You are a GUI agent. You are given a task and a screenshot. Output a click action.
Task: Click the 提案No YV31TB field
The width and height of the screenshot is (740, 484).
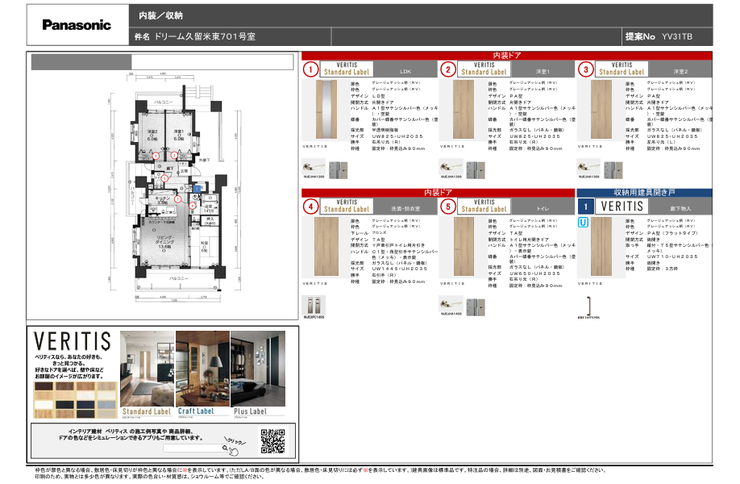tap(665, 36)
